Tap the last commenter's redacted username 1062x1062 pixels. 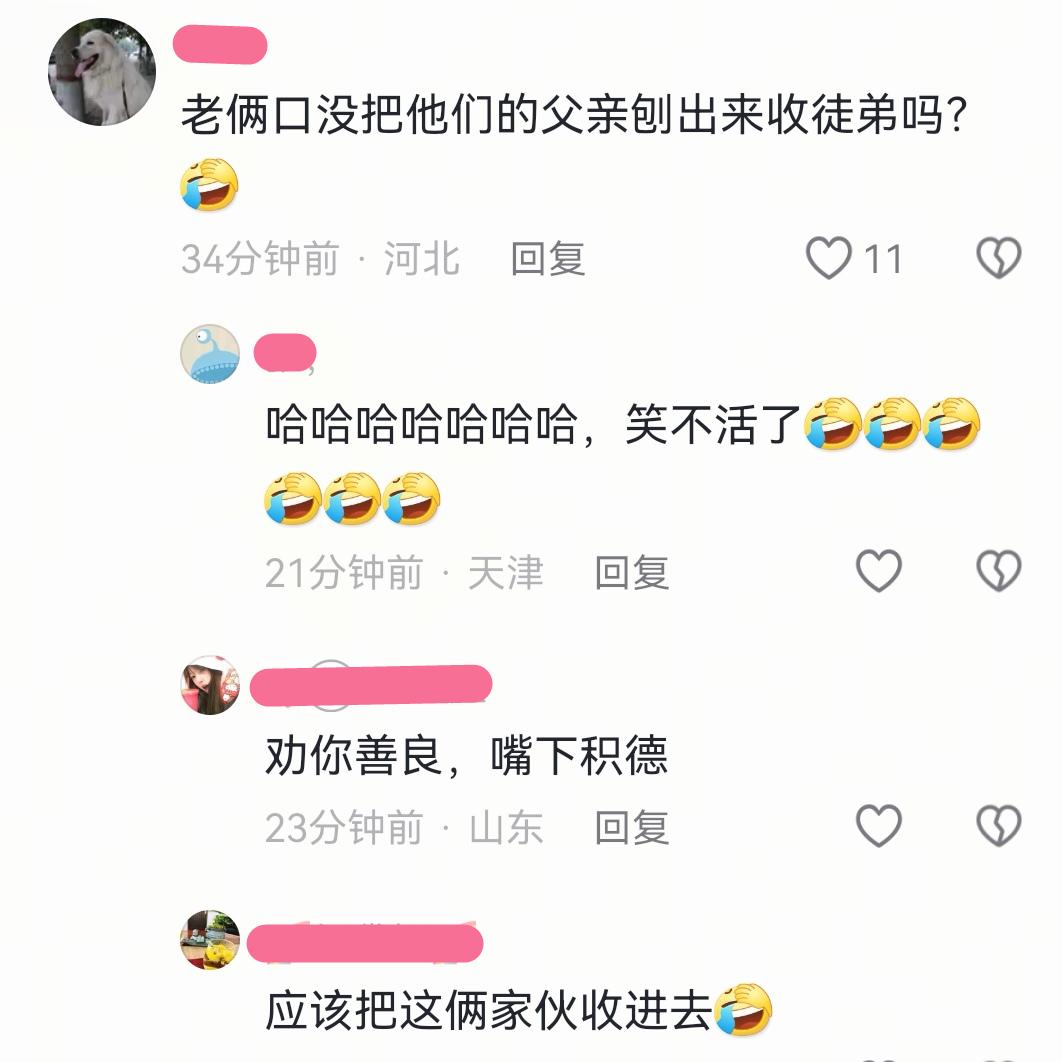[x=365, y=943]
